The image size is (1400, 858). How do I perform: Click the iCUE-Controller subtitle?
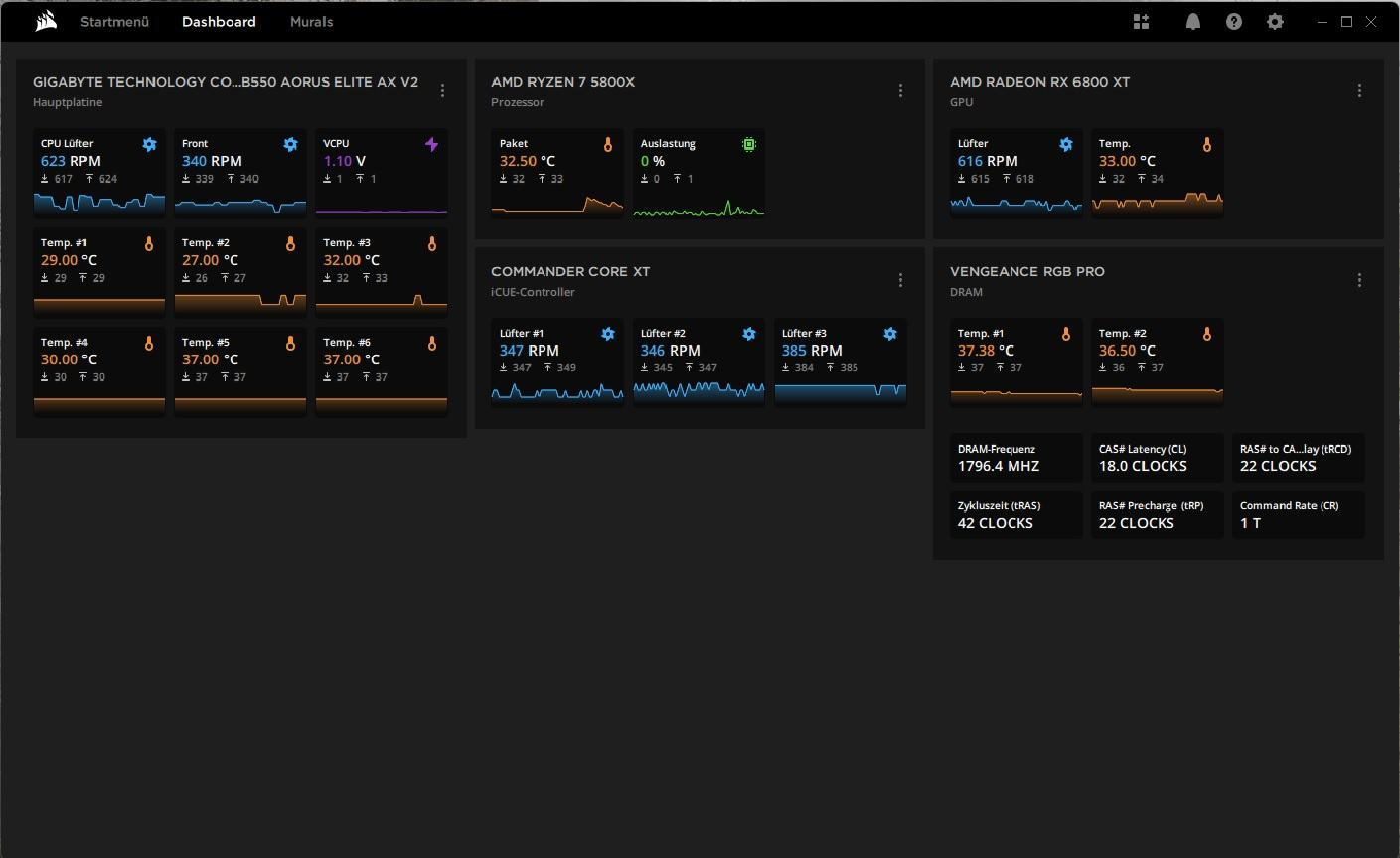(534, 292)
